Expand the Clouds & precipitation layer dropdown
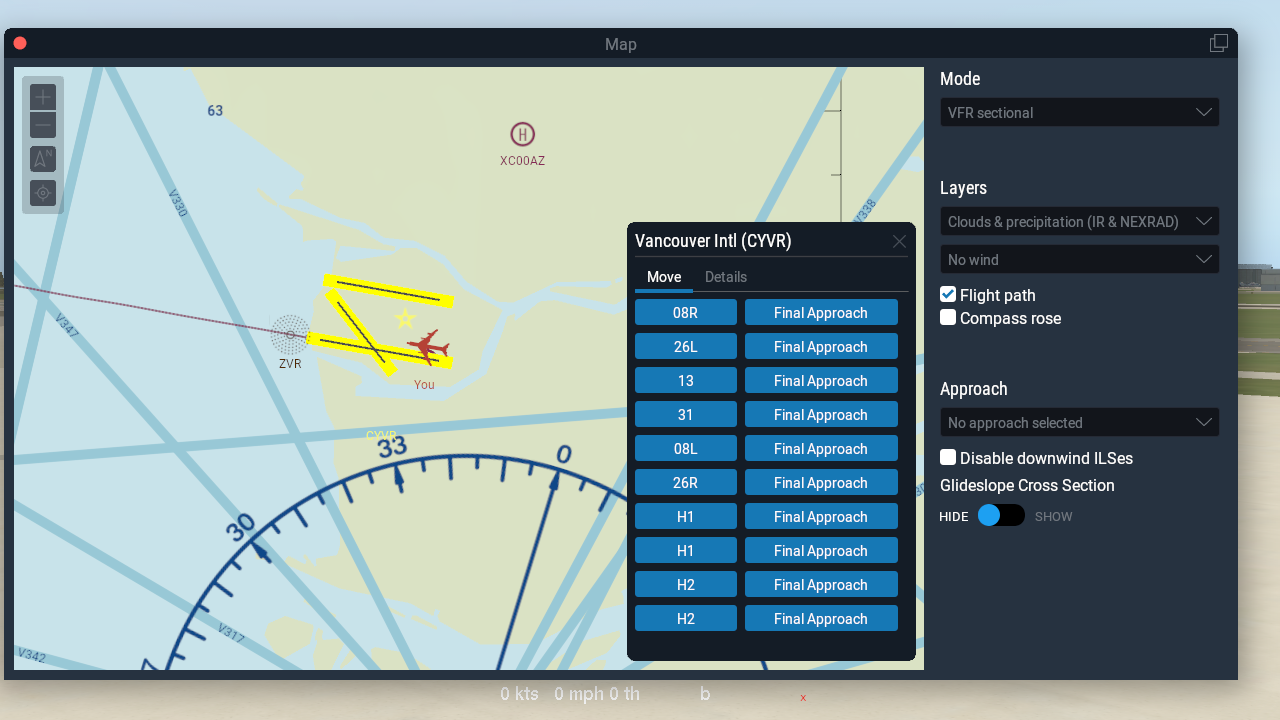 point(1079,221)
